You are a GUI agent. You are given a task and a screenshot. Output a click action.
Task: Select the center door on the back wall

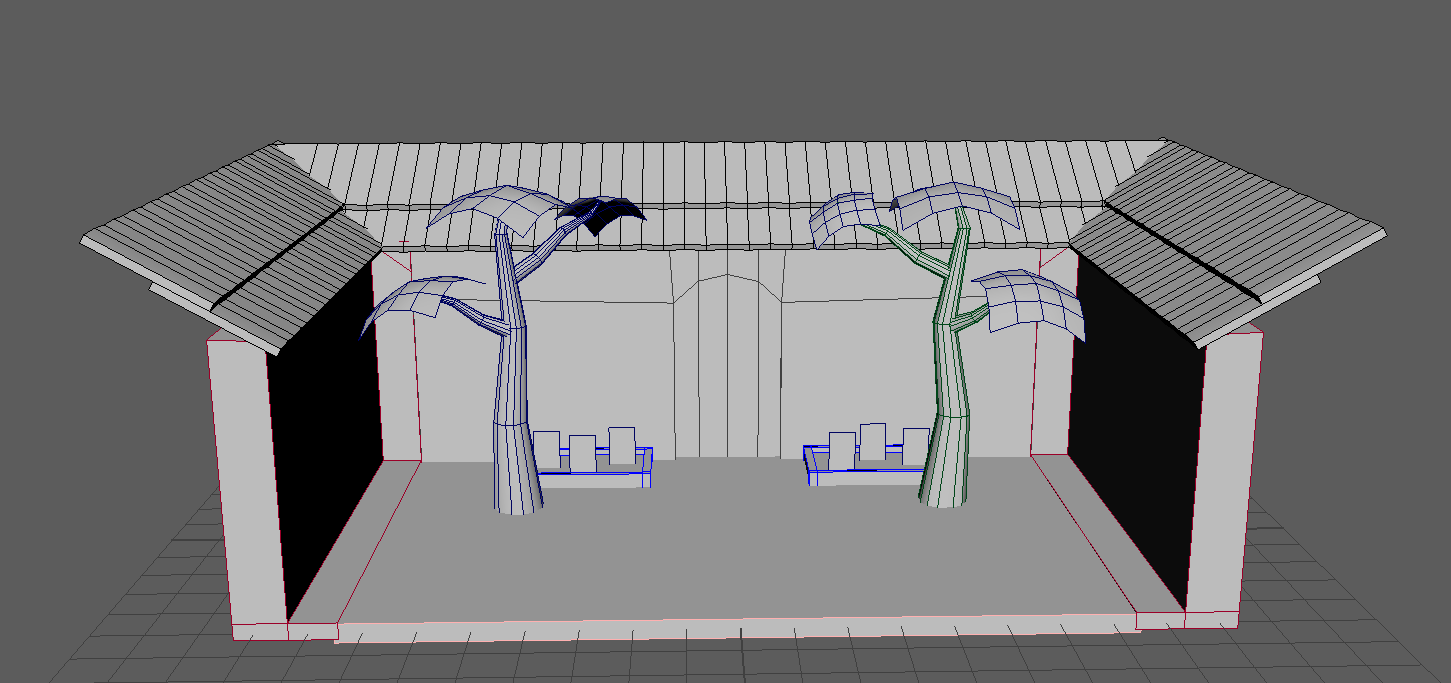[726, 370]
